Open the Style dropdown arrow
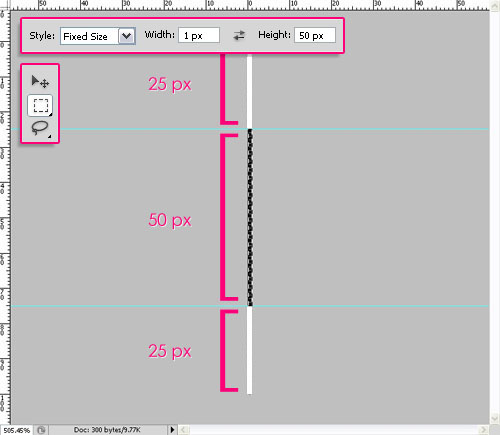The height and width of the screenshot is (435, 500). pyautogui.click(x=127, y=36)
